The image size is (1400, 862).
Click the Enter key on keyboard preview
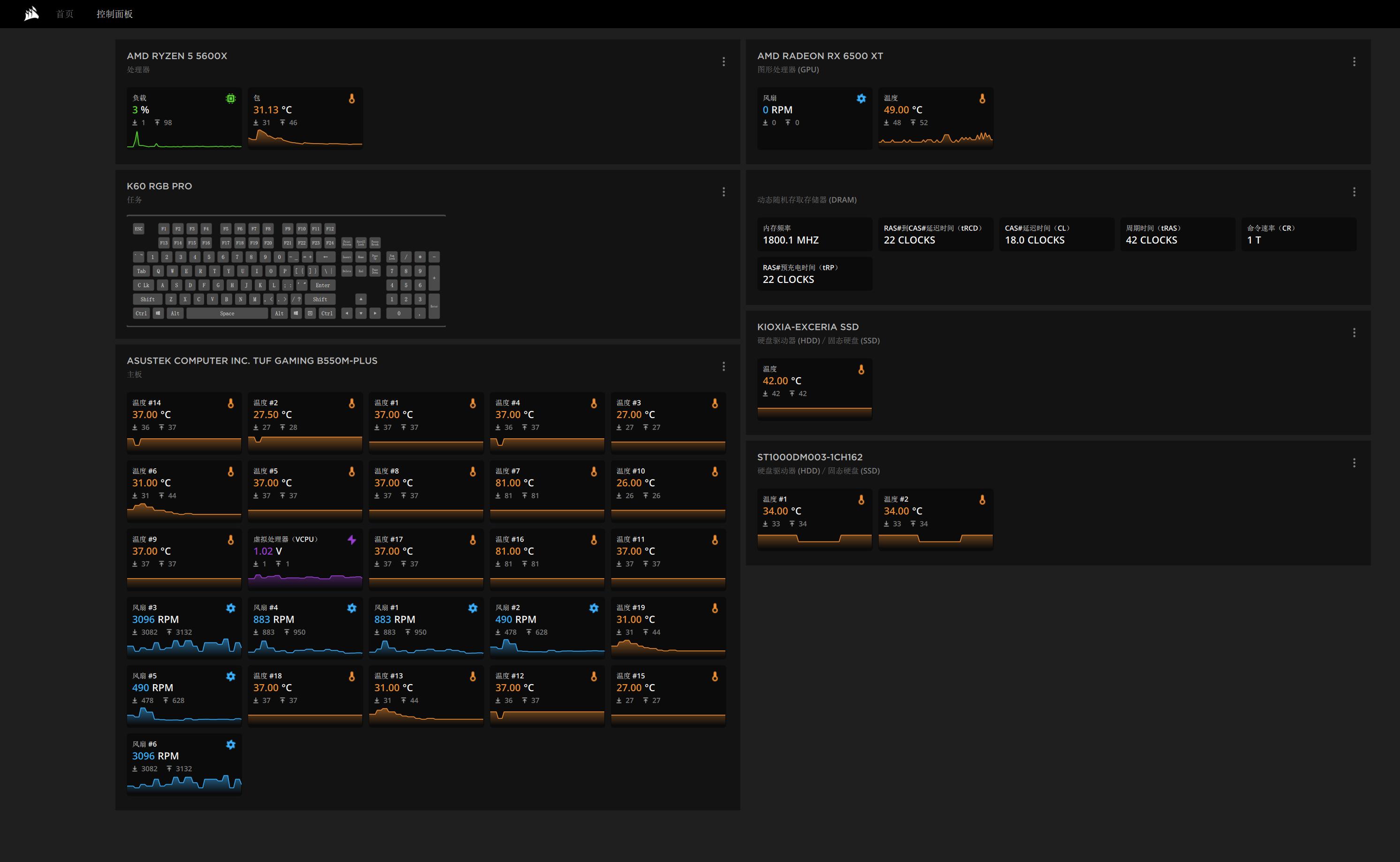(x=323, y=285)
